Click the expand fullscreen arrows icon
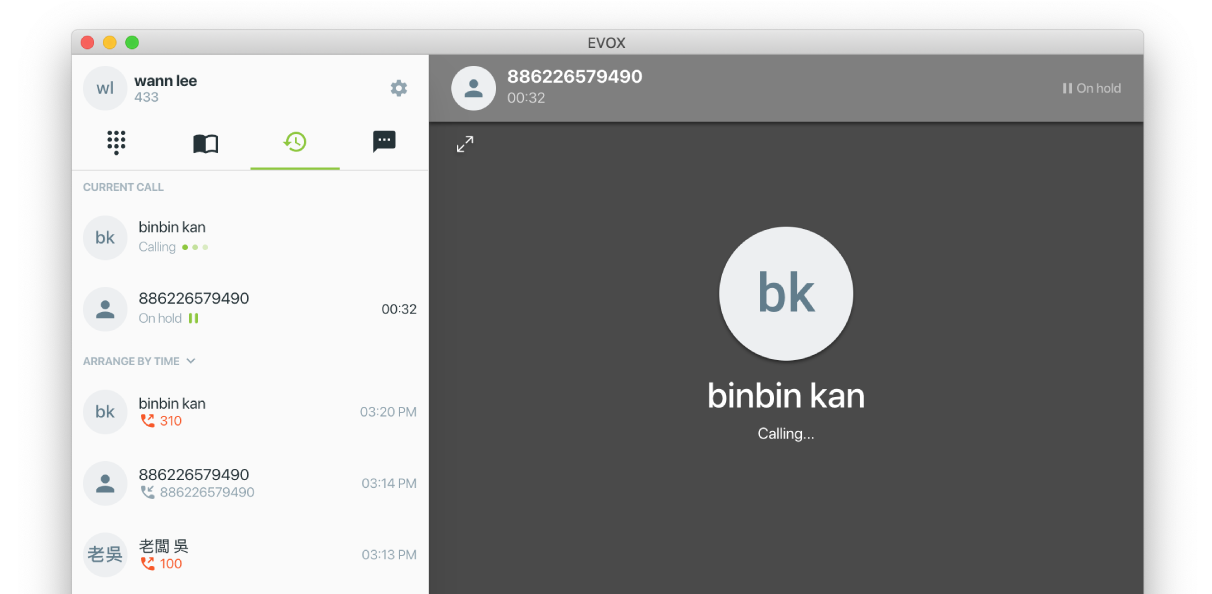 pyautogui.click(x=465, y=144)
